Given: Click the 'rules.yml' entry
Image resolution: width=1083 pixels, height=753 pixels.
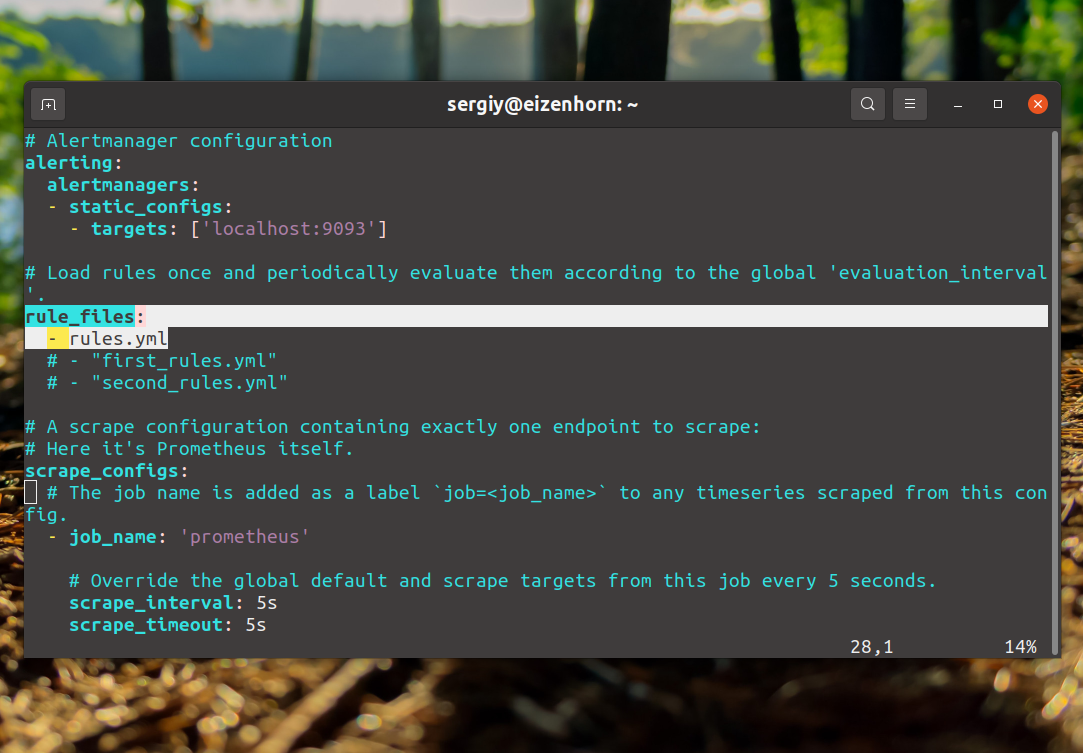Looking at the screenshot, I should (118, 339).
